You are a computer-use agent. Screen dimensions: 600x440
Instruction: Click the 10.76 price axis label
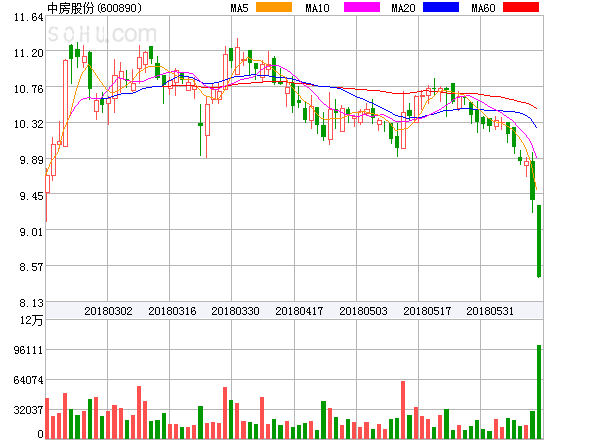[29, 89]
